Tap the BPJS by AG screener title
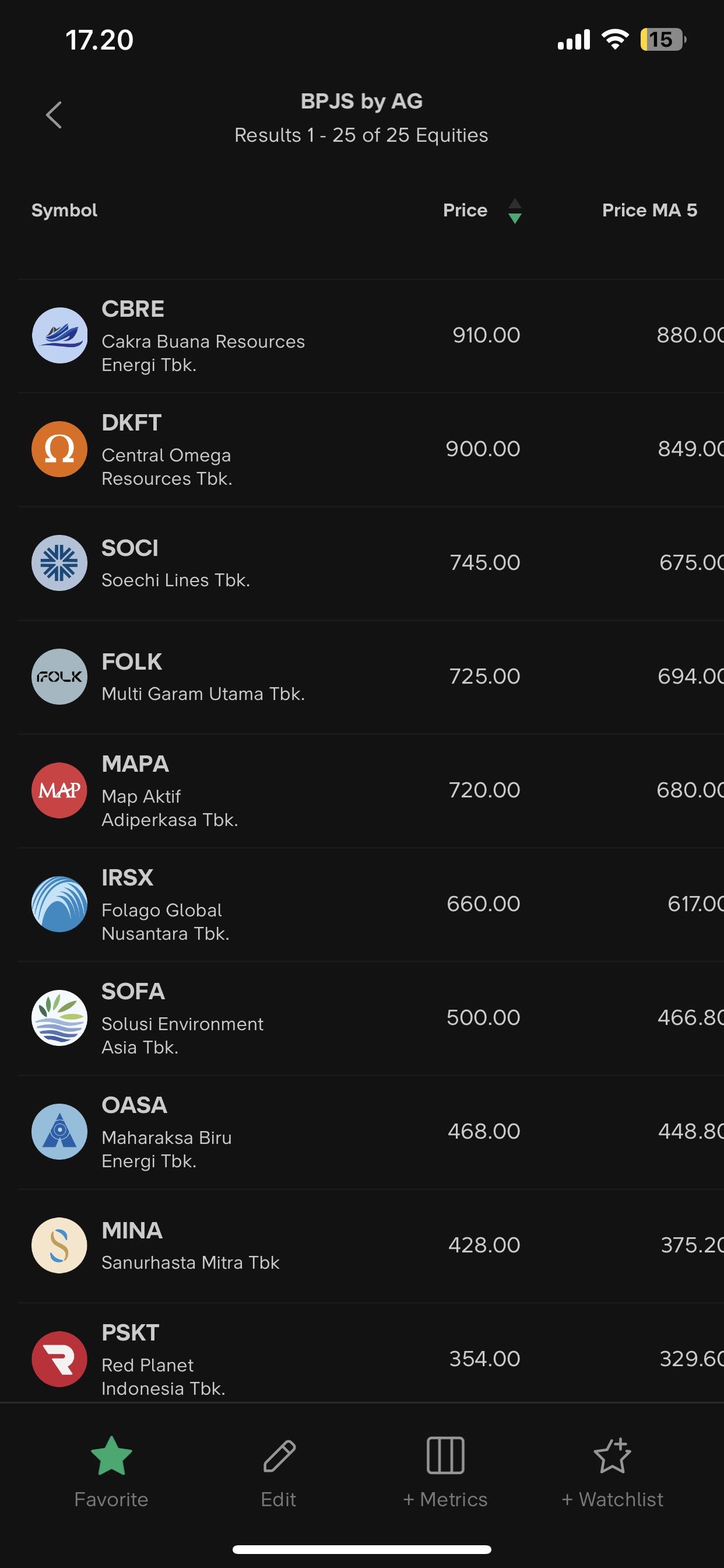This screenshot has height=1568, width=724. (x=361, y=101)
